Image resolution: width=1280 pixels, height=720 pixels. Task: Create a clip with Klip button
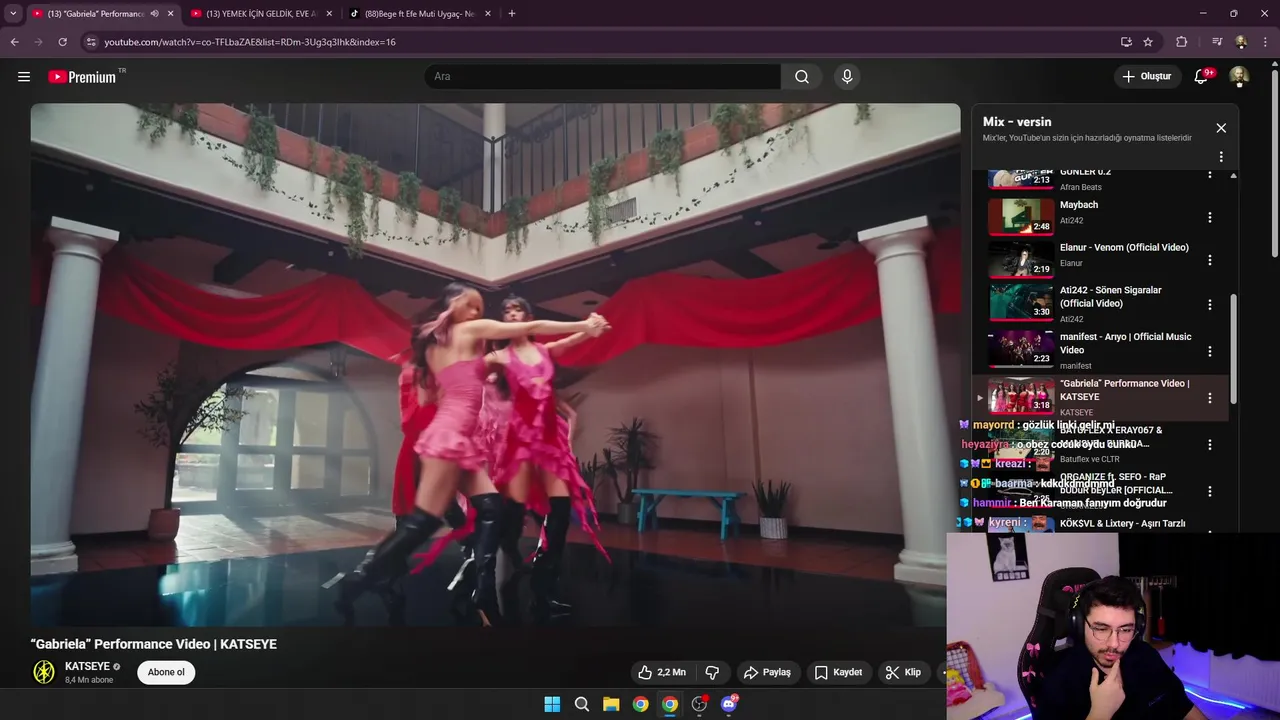903,672
